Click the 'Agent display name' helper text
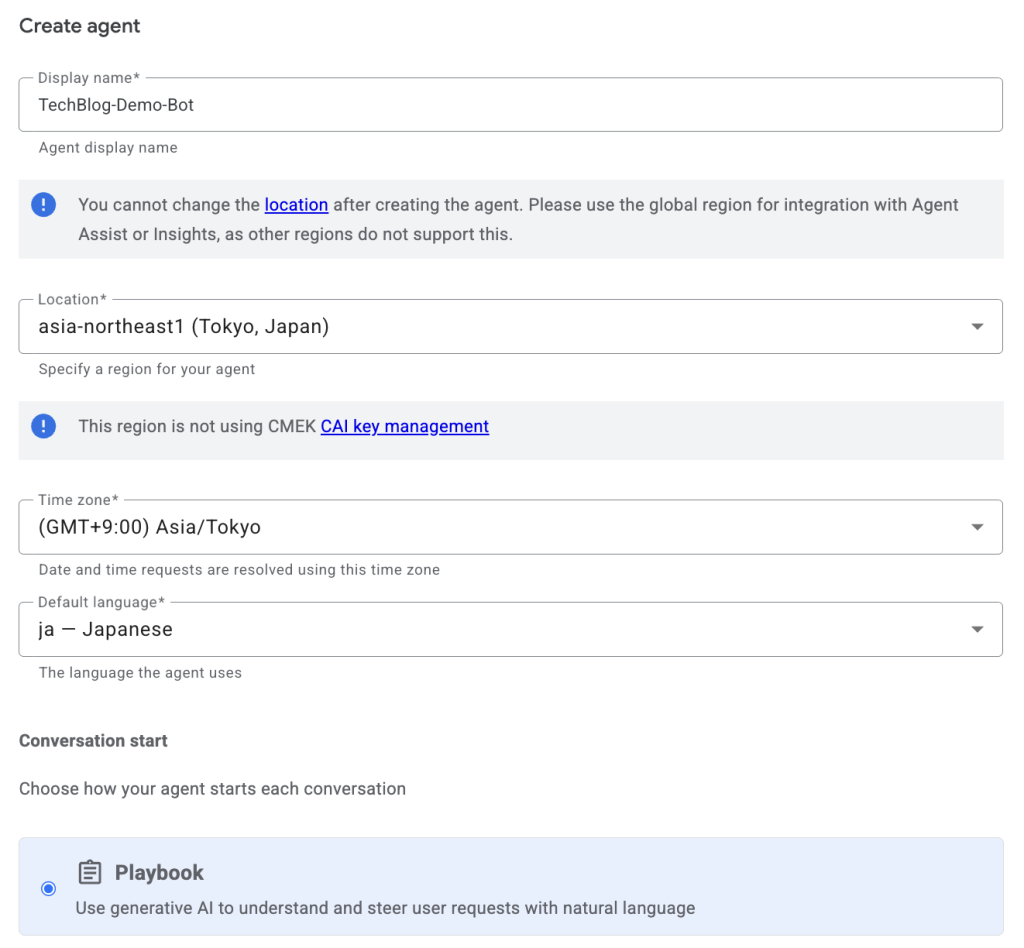Image resolution: width=1024 pixels, height=948 pixels. click(x=108, y=148)
